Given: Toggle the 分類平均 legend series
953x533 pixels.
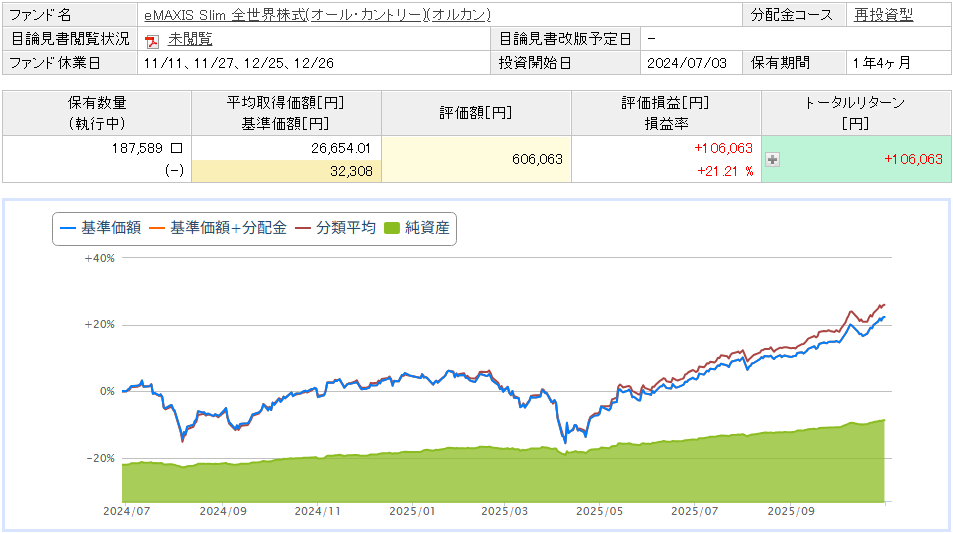Looking at the screenshot, I should coord(345,228).
